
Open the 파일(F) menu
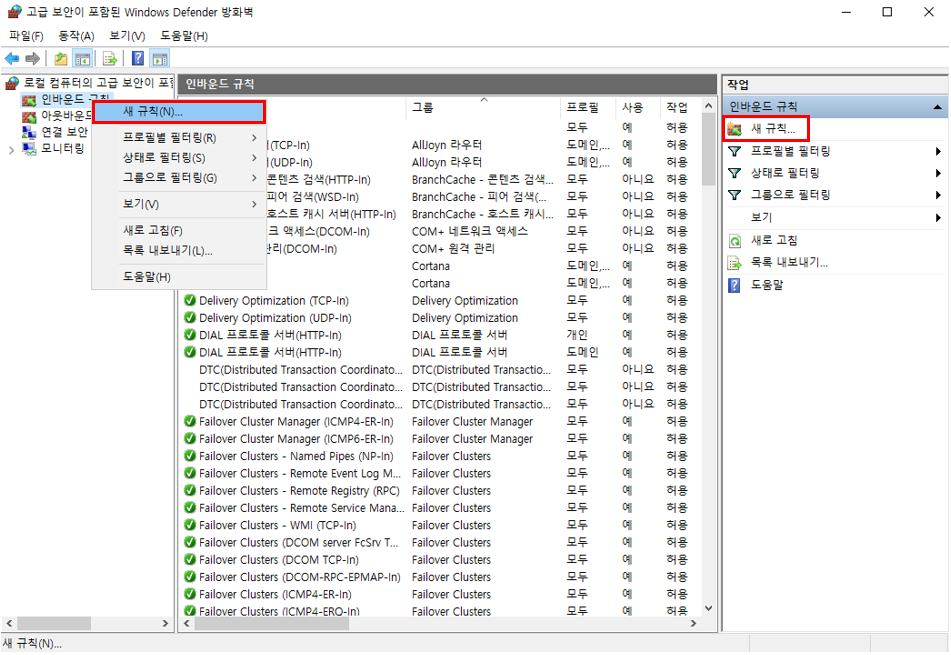pos(26,36)
